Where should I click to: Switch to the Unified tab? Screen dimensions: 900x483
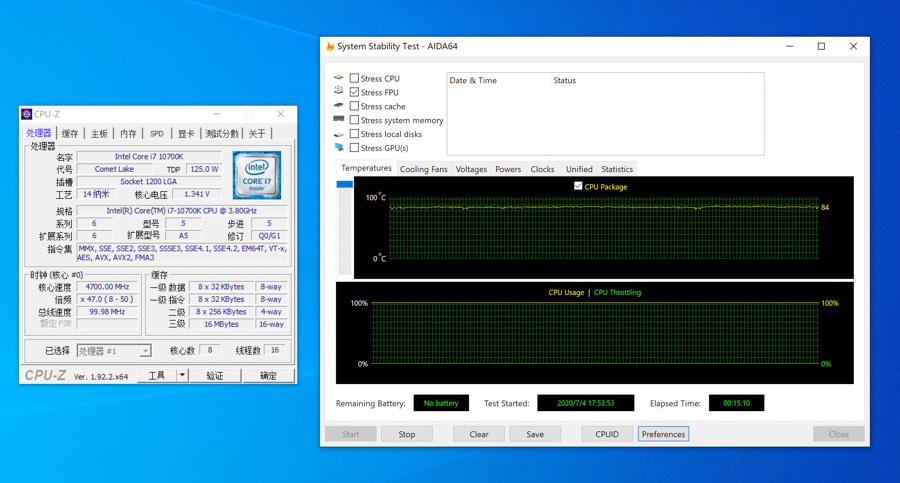[579, 169]
